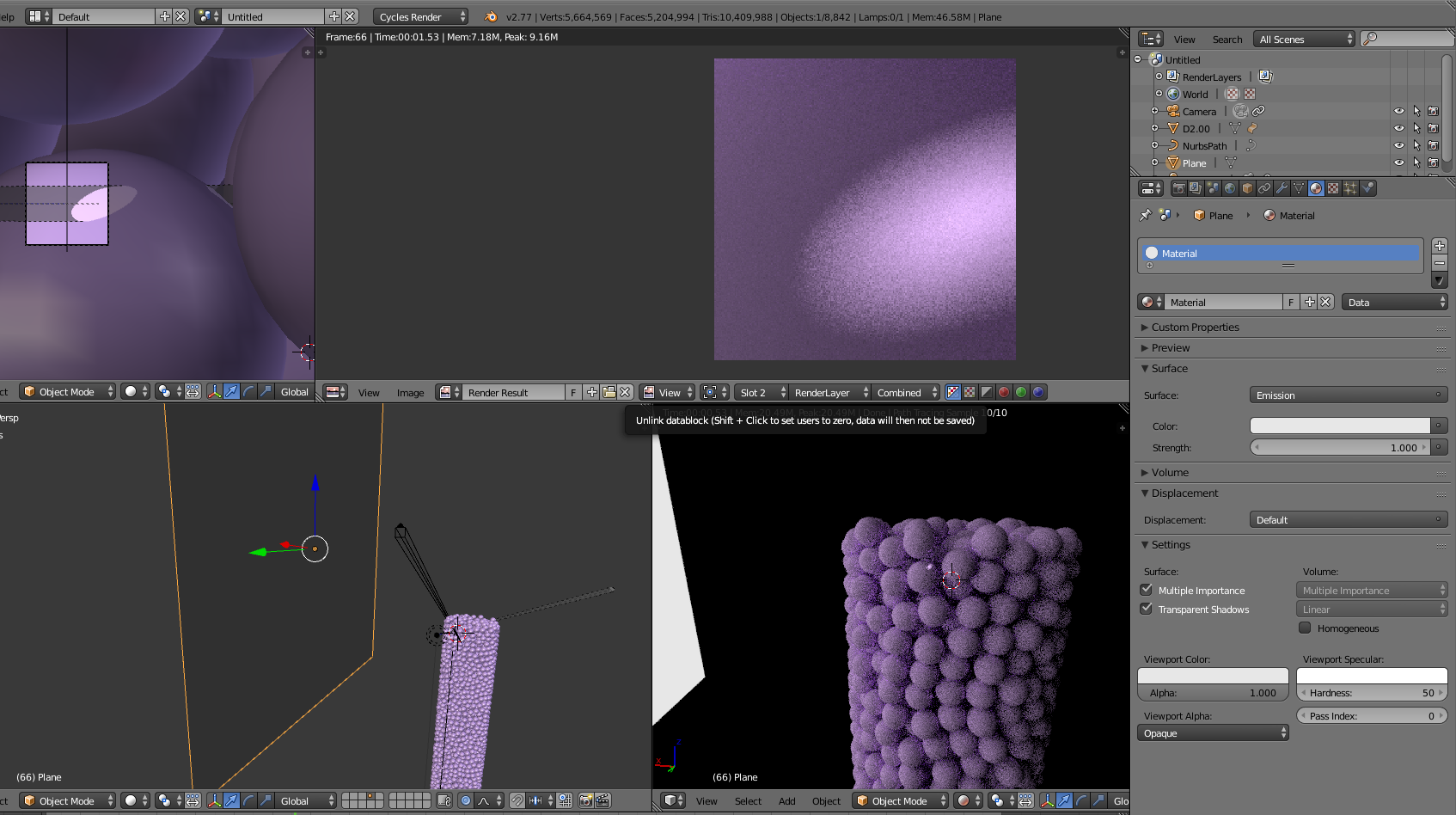Open the Constraints properties tab

click(1264, 188)
